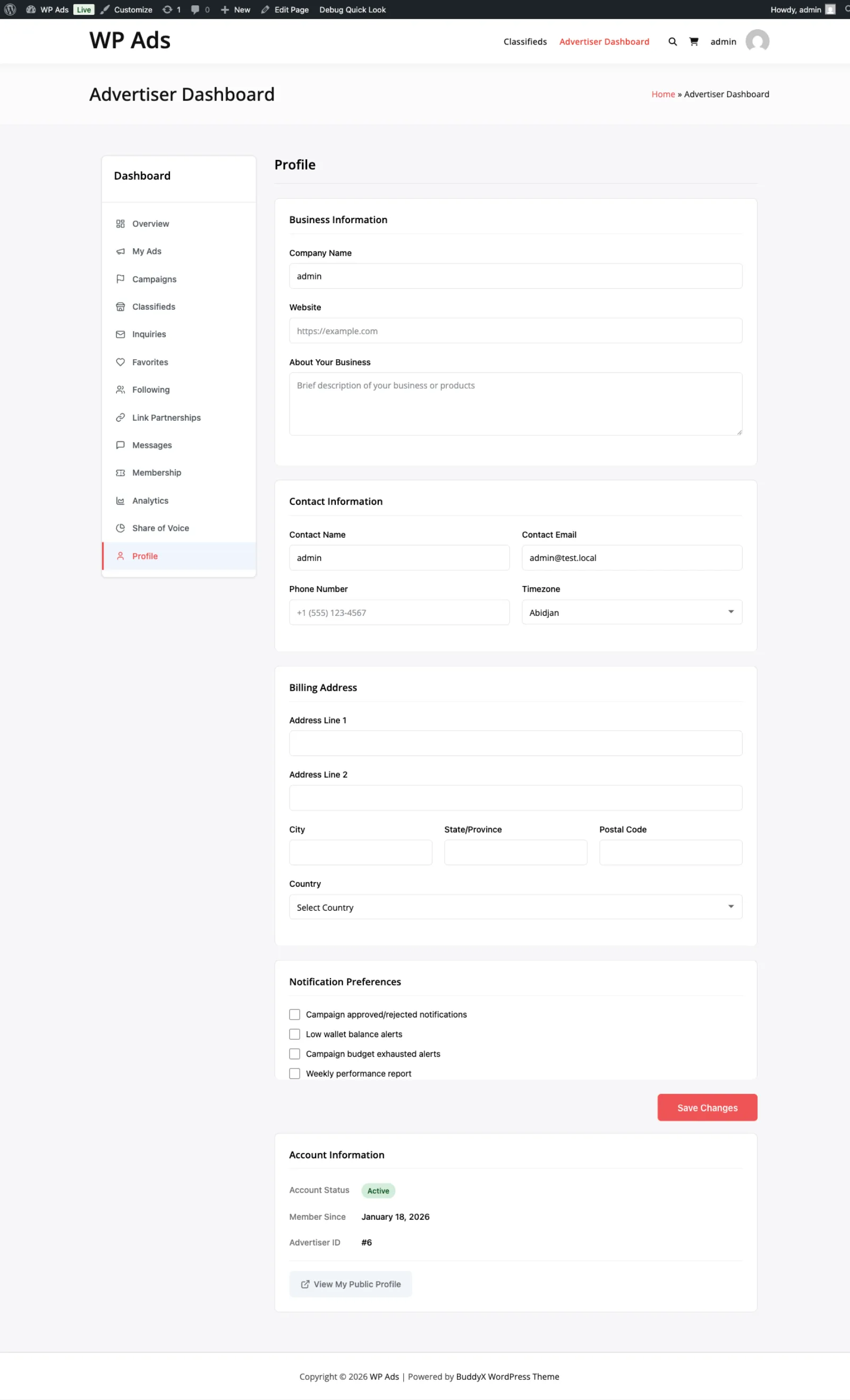Open the WP Ads dashboard gauge icon

point(31,10)
